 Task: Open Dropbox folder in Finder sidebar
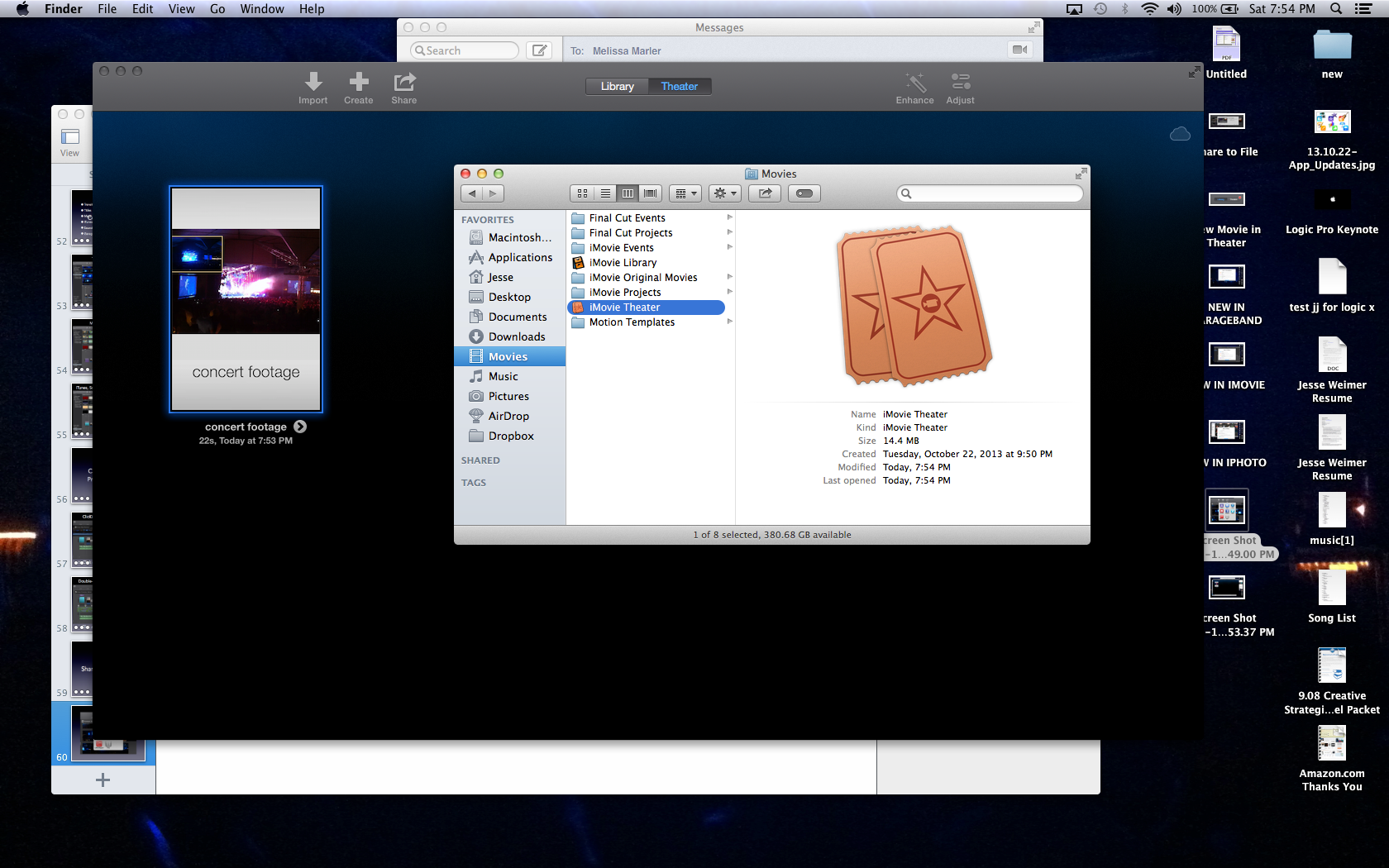tap(510, 436)
